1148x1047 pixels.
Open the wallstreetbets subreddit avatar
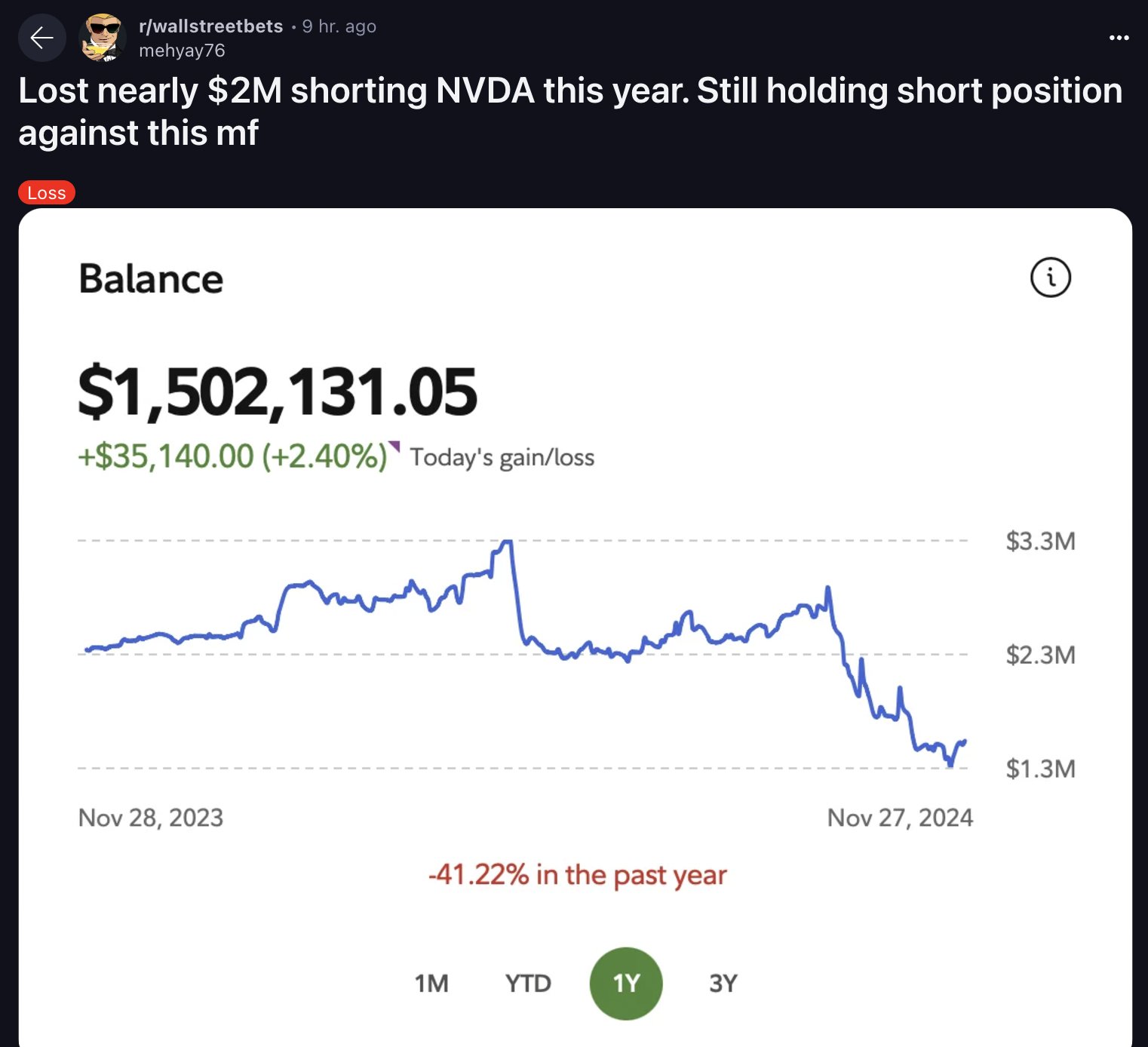tap(103, 38)
